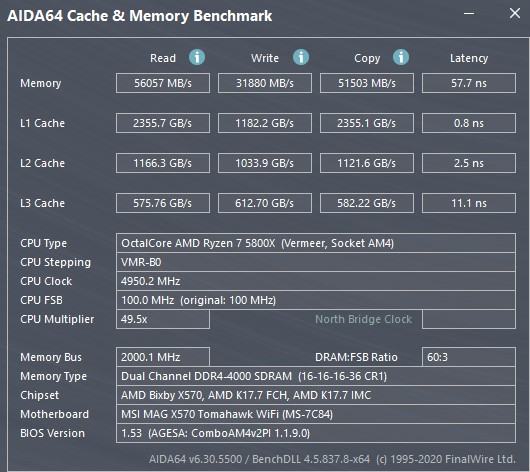Click the L1 Cache Read 2355.7 GB/s box
Viewport: 530px width, 472px height.
pyautogui.click(x=163, y=123)
